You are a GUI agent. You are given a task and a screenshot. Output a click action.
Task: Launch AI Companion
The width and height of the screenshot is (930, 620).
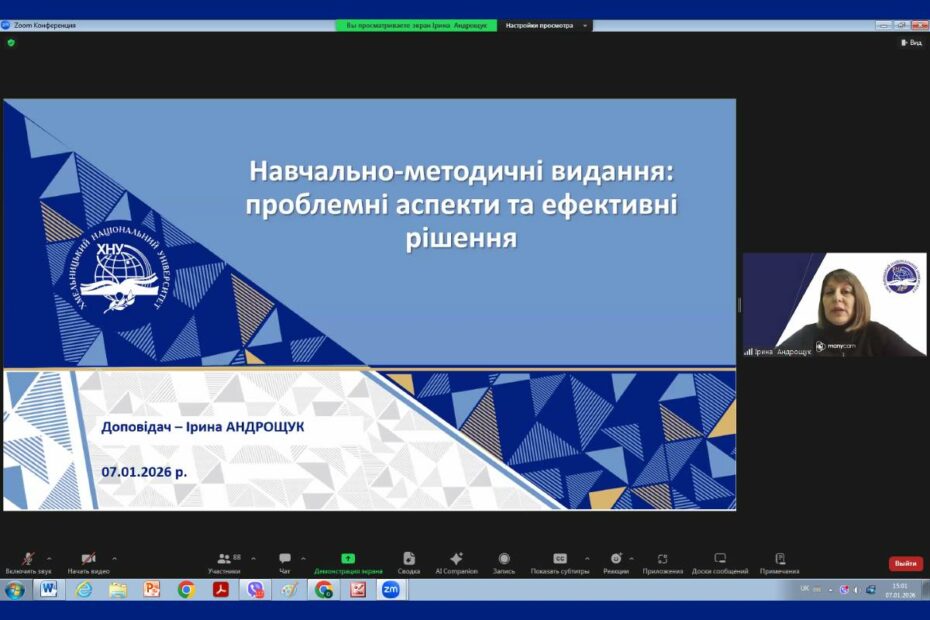[456, 559]
